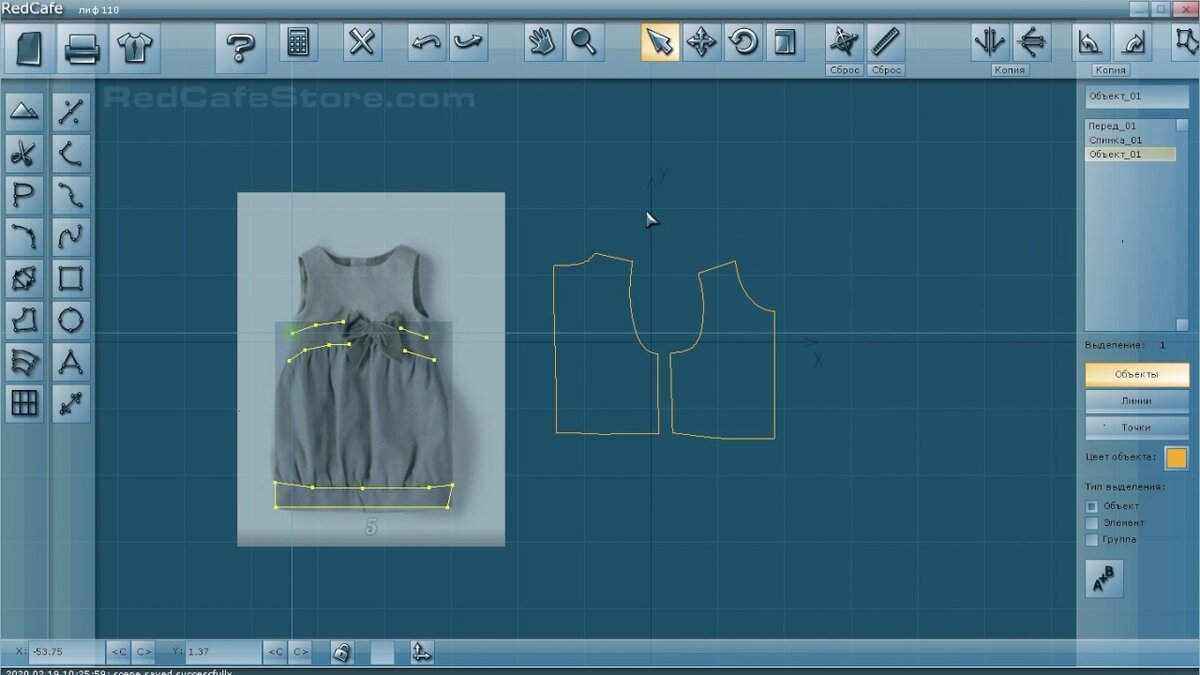1200x675 pixels.
Task: Select the arc curve tool
Action: pos(25,237)
